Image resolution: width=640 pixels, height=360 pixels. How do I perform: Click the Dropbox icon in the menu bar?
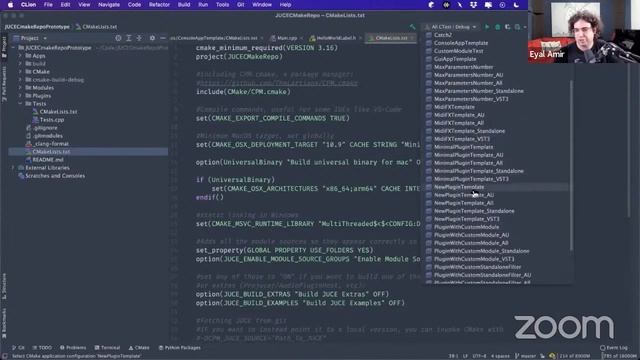(473, 5)
